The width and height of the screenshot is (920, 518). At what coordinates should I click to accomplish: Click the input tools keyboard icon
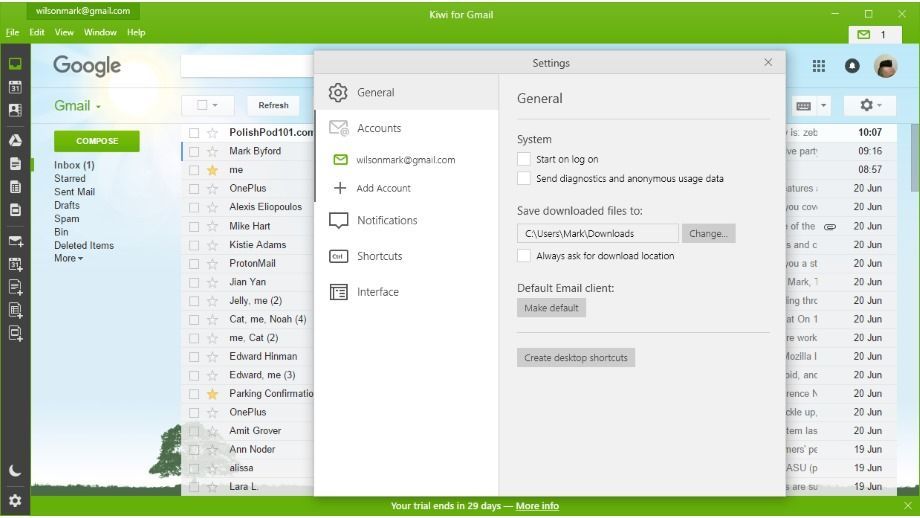[803, 106]
